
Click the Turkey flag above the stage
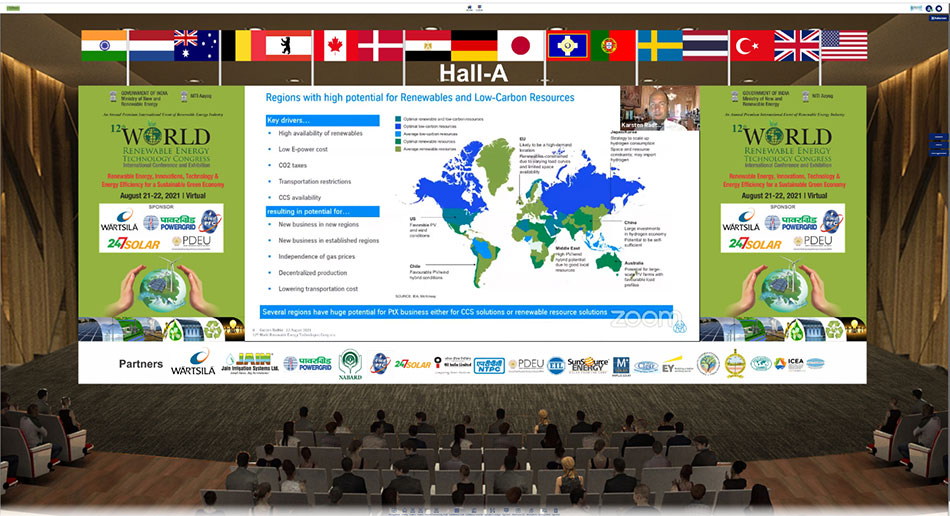(x=752, y=45)
